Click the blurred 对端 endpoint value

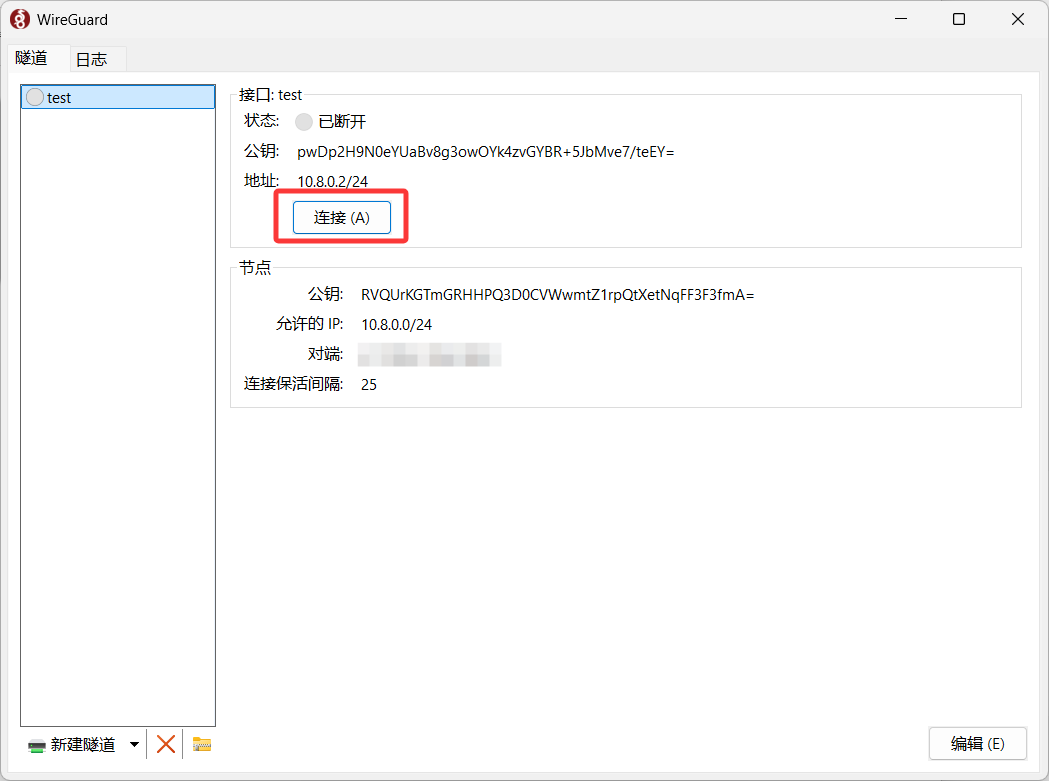click(x=430, y=354)
